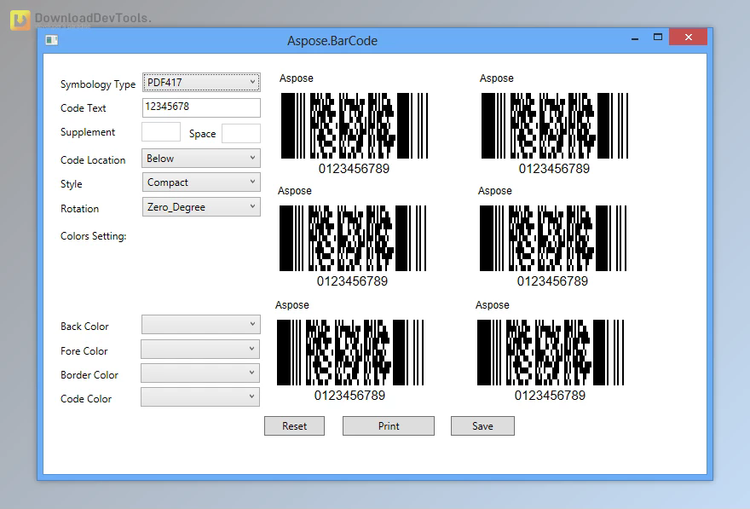The width and height of the screenshot is (750, 509).
Task: Click the Fore Color label
Action: click(84, 351)
